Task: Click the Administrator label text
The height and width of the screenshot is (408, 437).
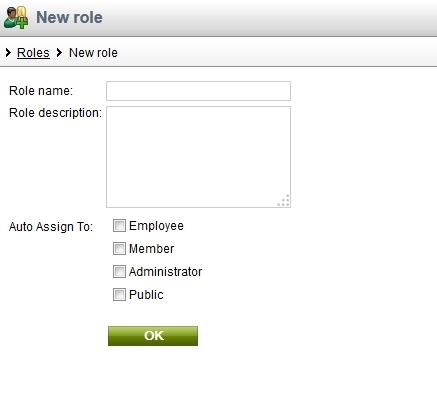Action: (x=166, y=272)
